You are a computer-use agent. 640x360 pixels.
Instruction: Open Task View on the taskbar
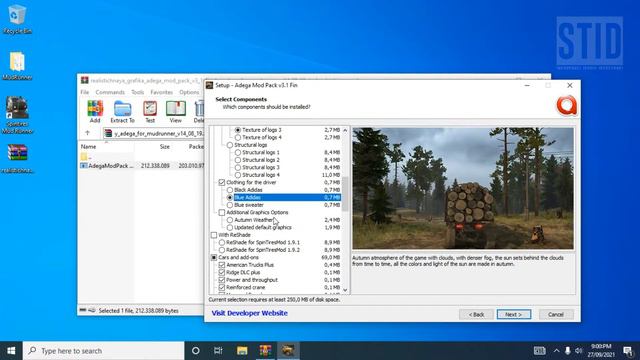tap(218, 351)
